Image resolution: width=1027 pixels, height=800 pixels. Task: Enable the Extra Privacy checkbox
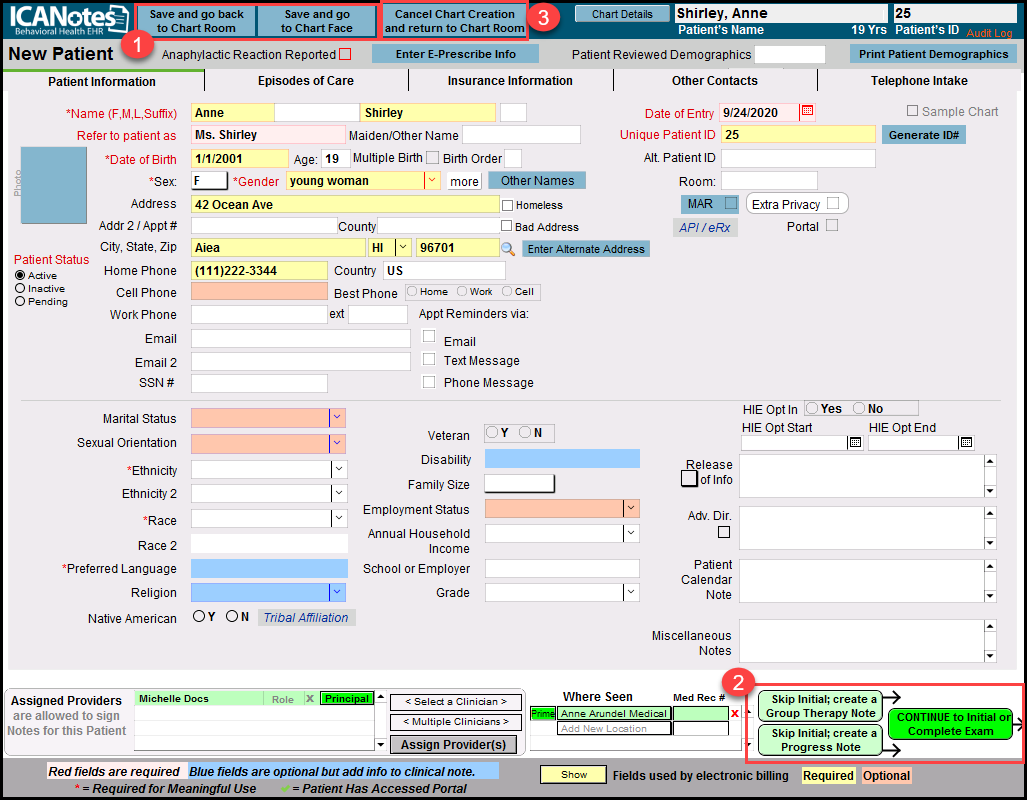pos(833,204)
